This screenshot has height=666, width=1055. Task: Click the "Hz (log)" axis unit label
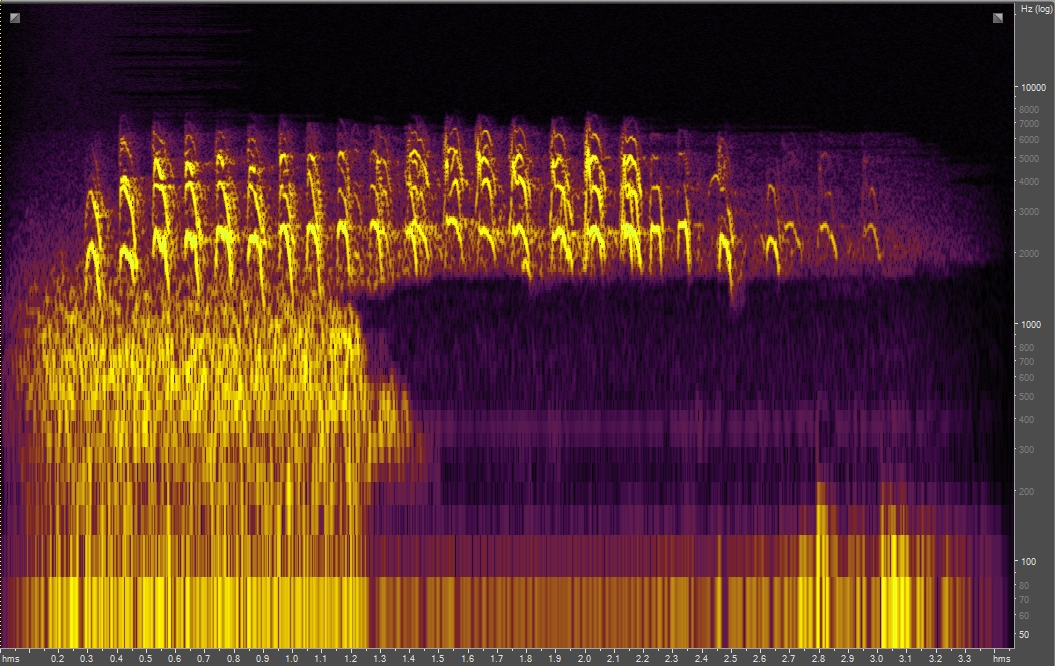click(1034, 9)
